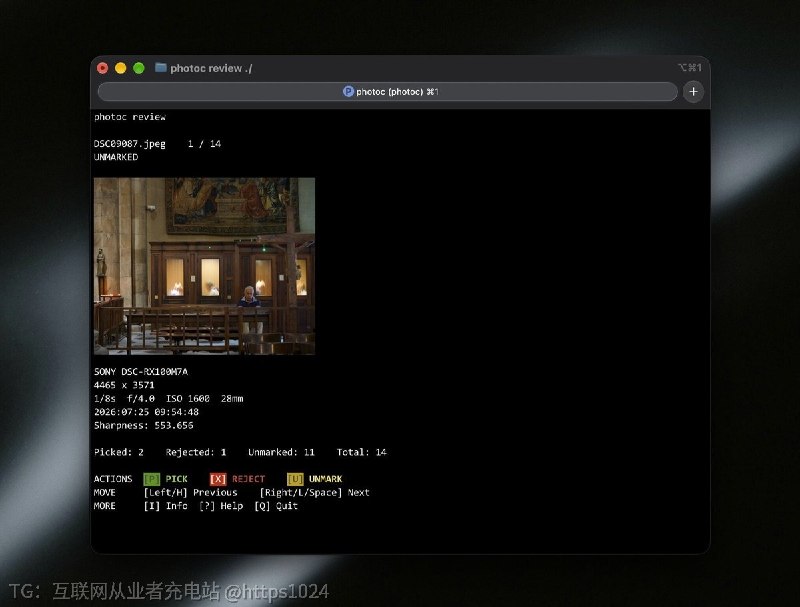Click the church photo preview thumbnail
Screen dimensions: 800x607
click(204, 266)
